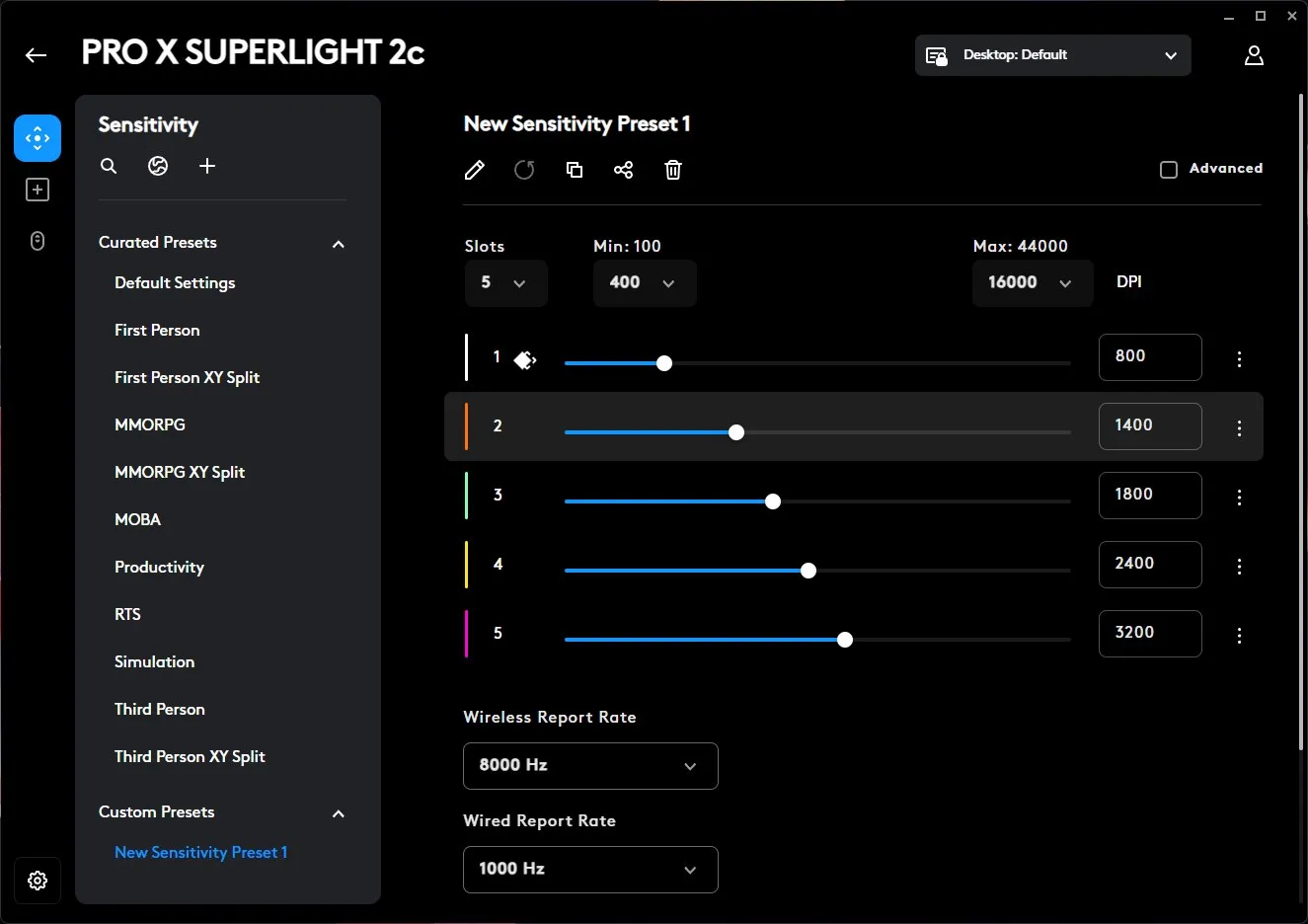Change Wireless Report Rate from 8000 Hz
This screenshot has width=1308, height=924.
pos(589,766)
